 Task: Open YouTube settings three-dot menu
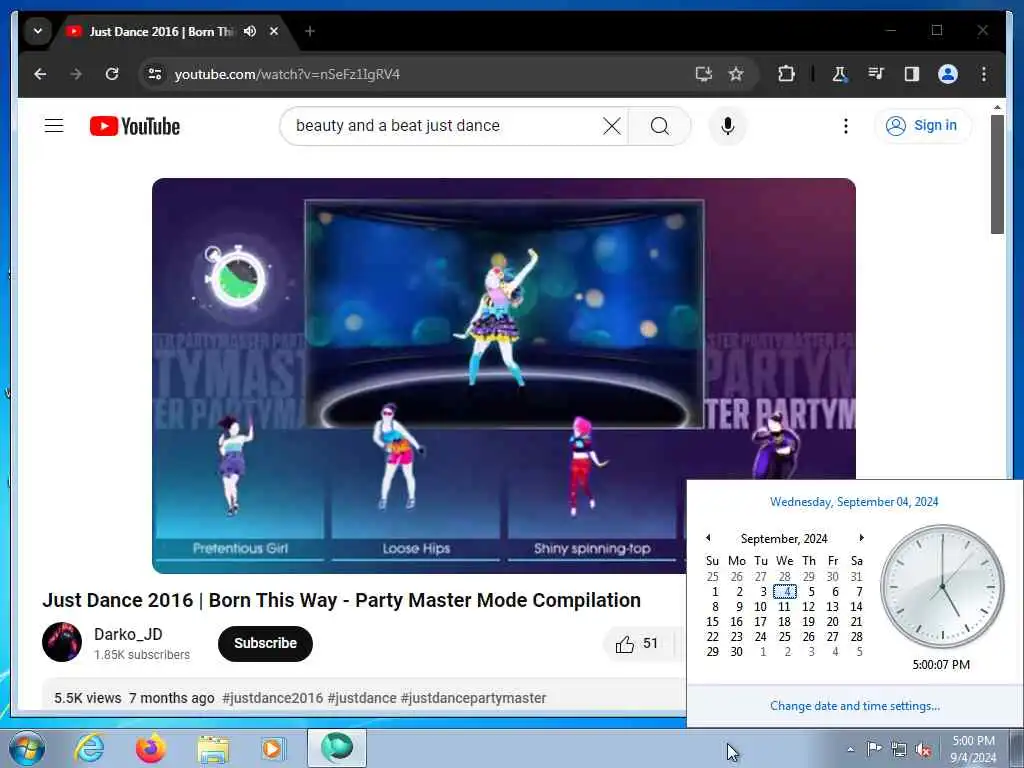tap(846, 125)
